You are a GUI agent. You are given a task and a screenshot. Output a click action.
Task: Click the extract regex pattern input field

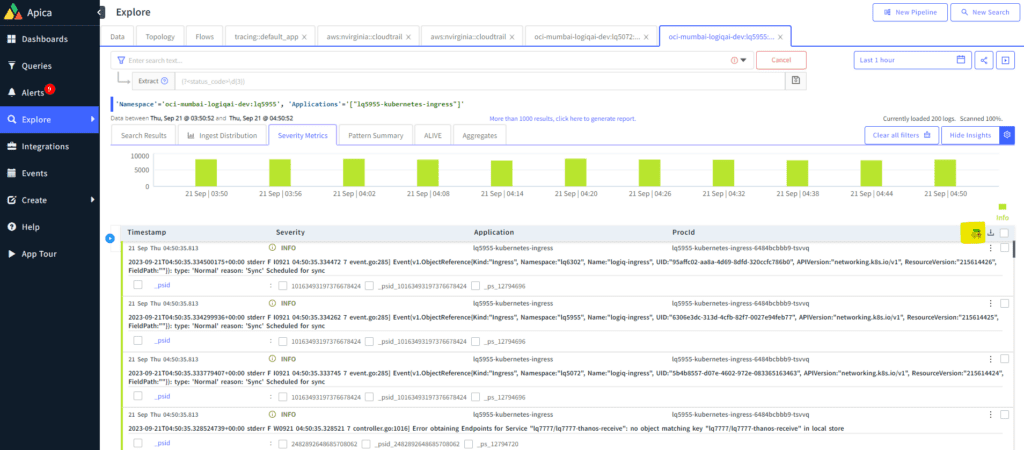[x=480, y=81]
